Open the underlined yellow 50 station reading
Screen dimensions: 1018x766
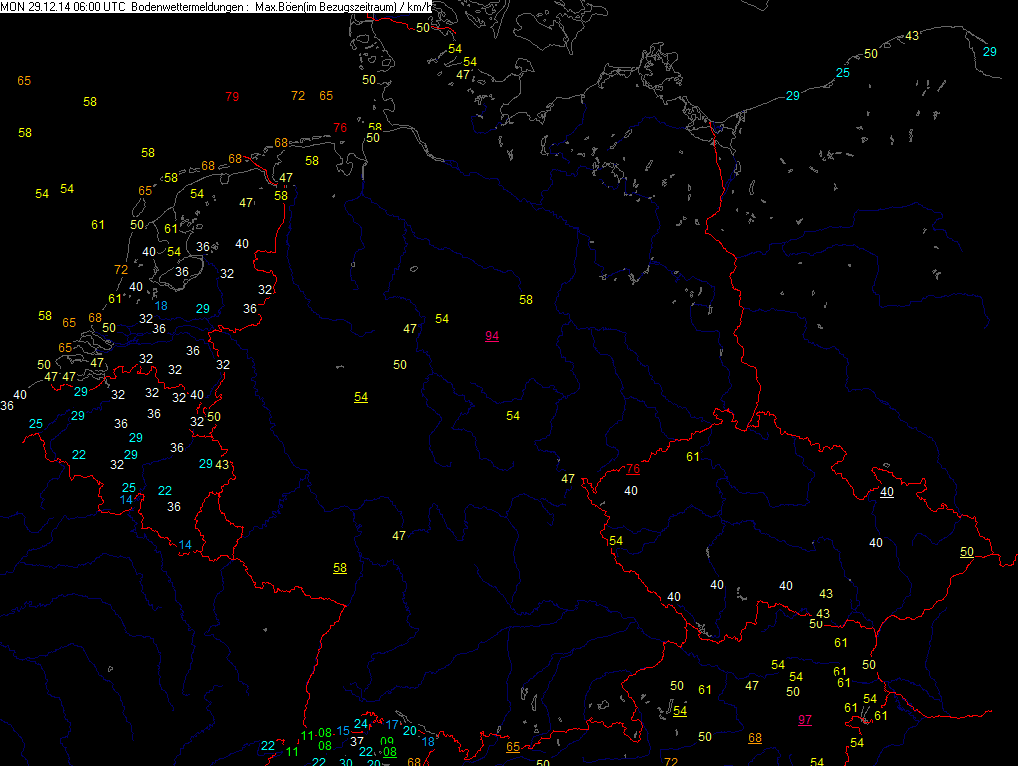coord(966,552)
